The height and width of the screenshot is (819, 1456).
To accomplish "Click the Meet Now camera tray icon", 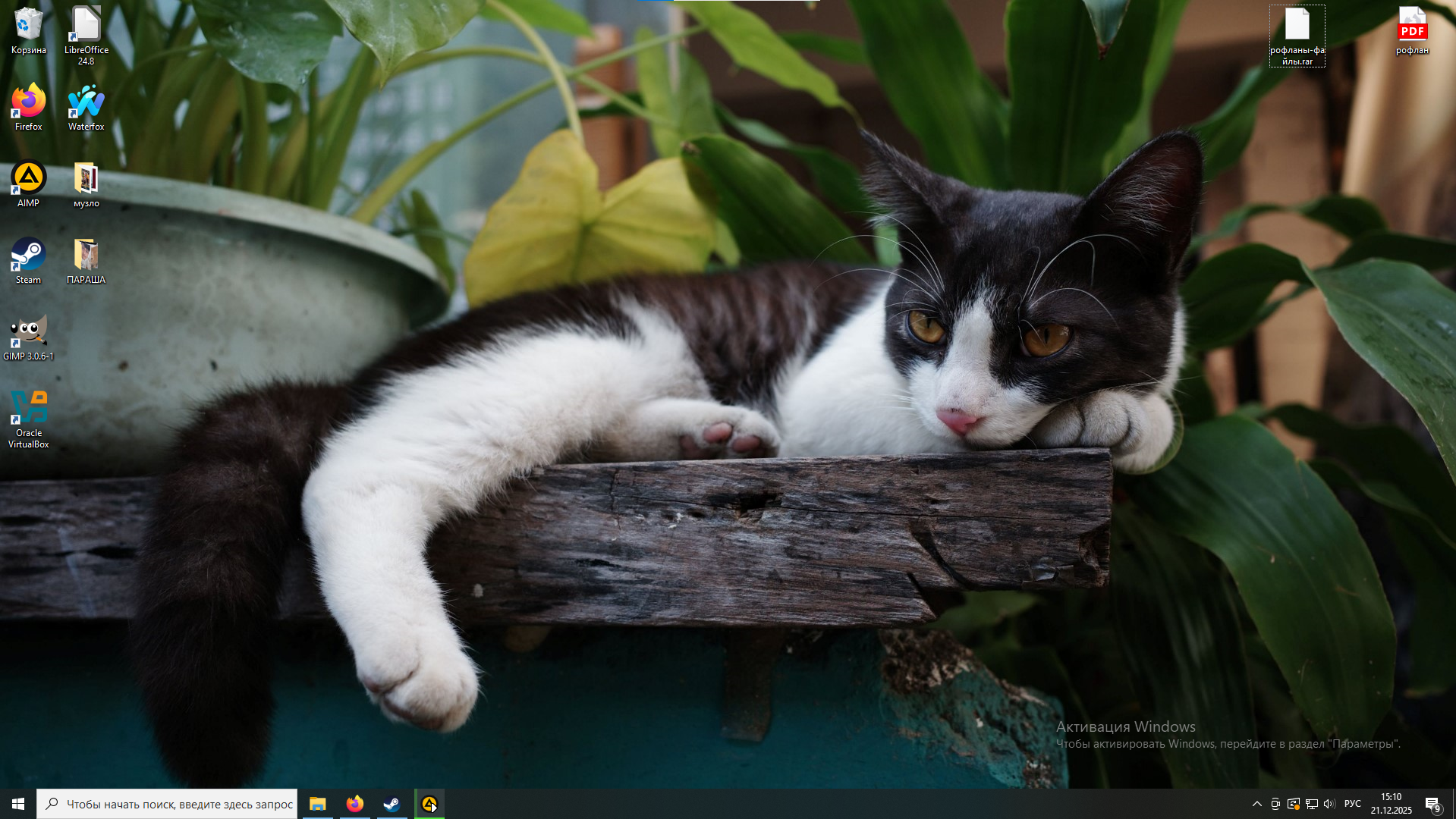I will (x=1275, y=804).
